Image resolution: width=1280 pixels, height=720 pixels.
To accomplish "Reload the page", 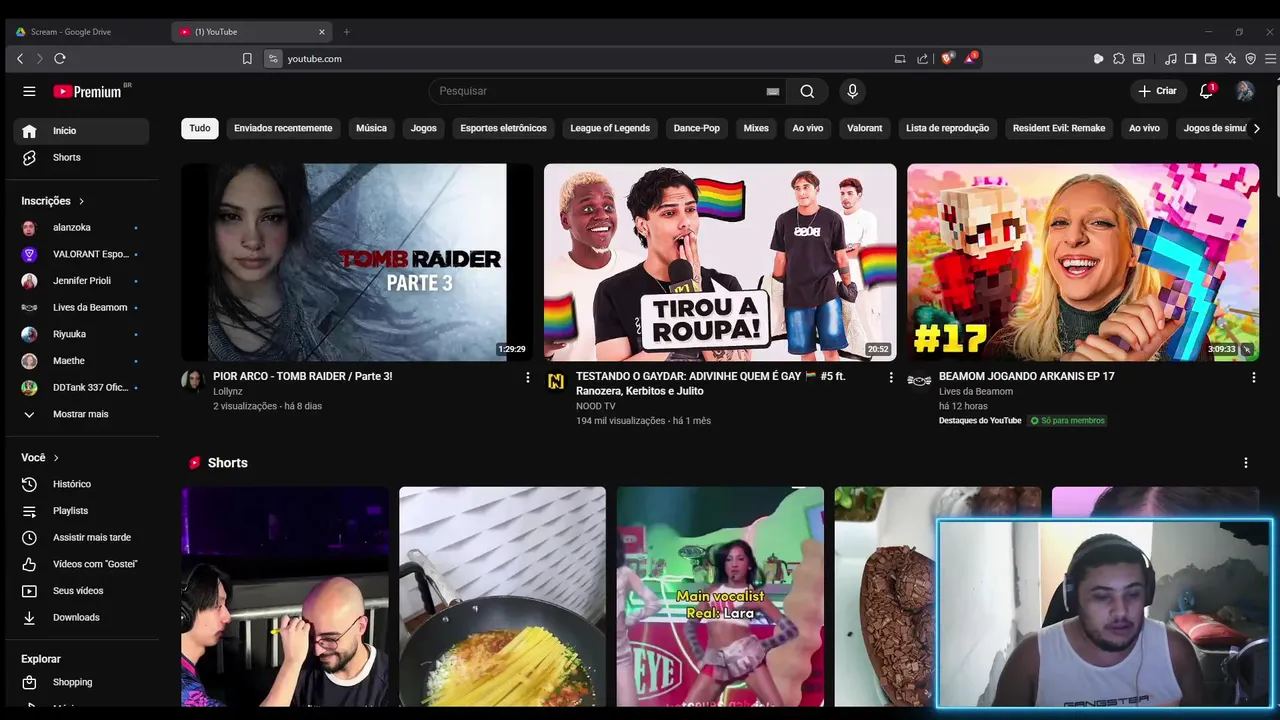I will pyautogui.click(x=60, y=59).
